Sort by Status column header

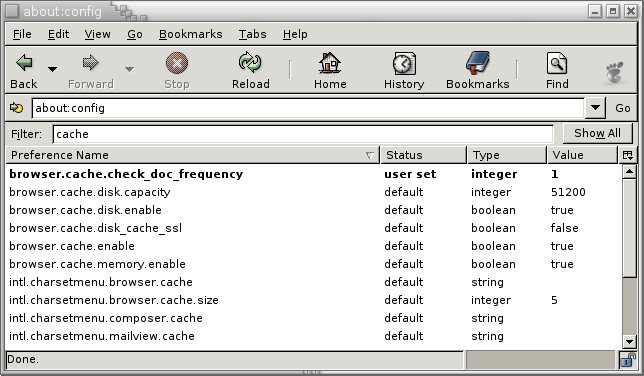tap(423, 155)
